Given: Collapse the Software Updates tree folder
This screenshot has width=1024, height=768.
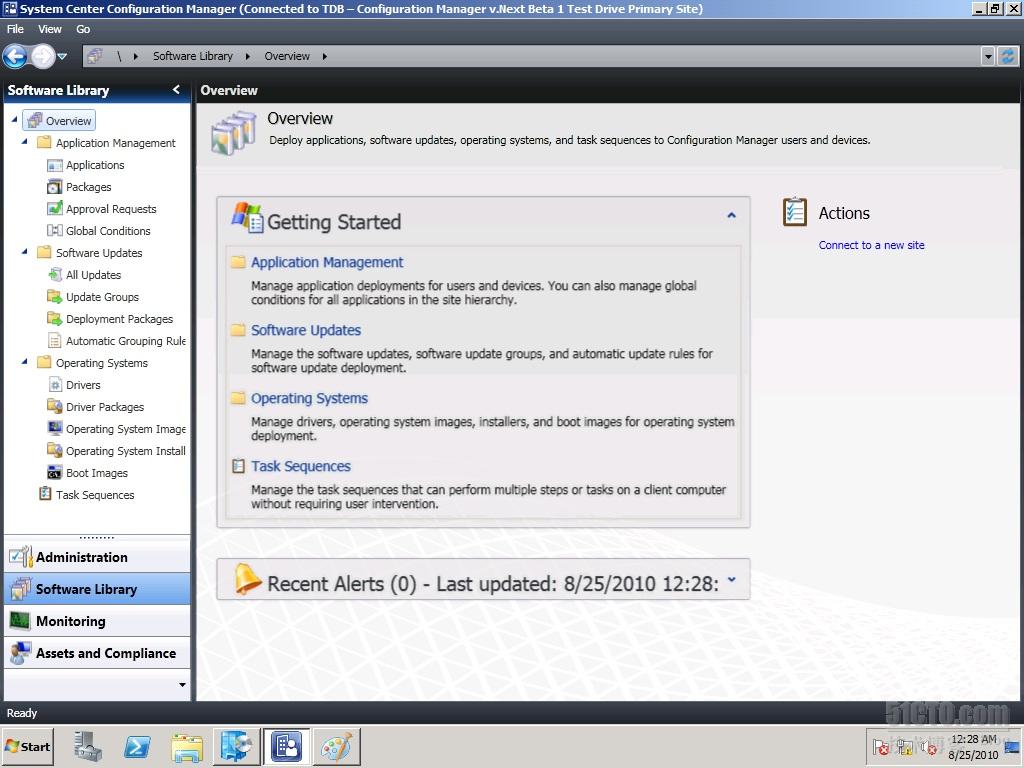Looking at the screenshot, I should pyautogui.click(x=25, y=251).
